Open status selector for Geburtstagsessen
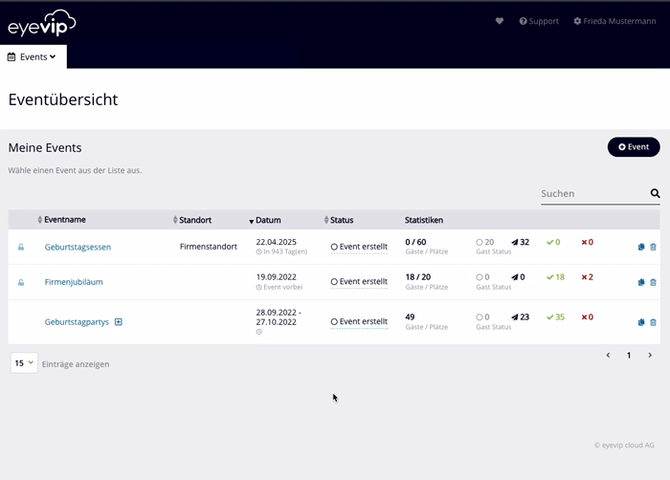Image resolution: width=670 pixels, height=480 pixels. pyautogui.click(x=359, y=247)
